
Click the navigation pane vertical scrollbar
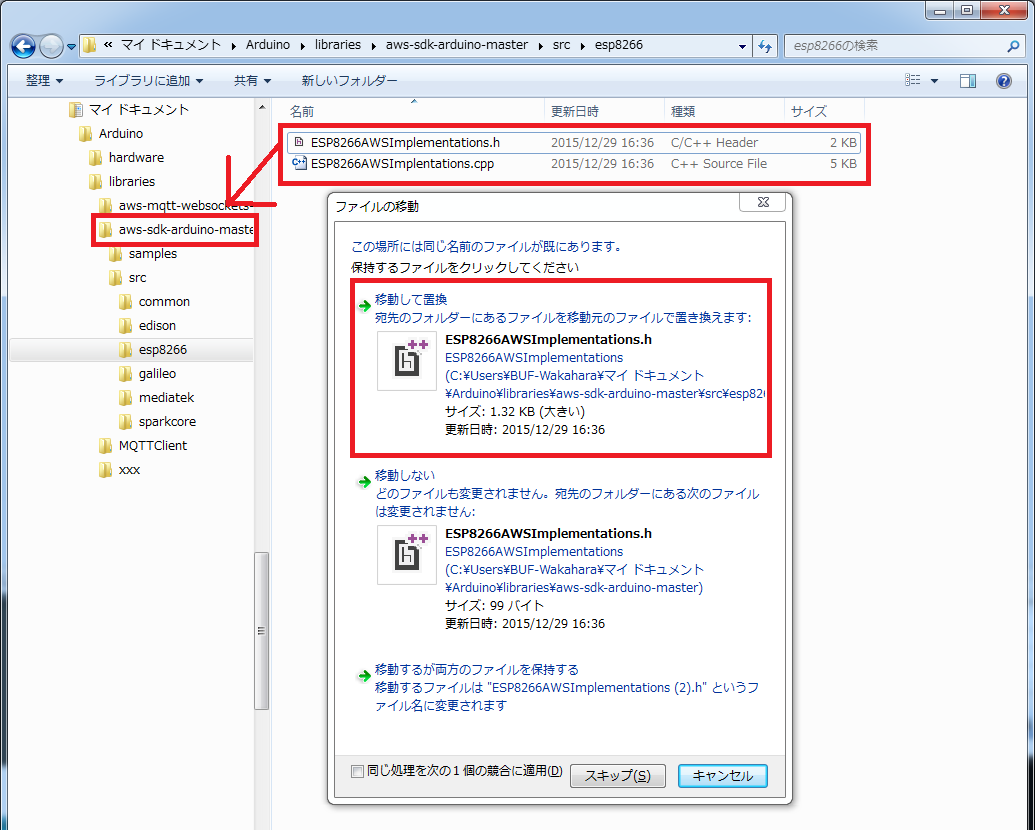tap(262, 630)
